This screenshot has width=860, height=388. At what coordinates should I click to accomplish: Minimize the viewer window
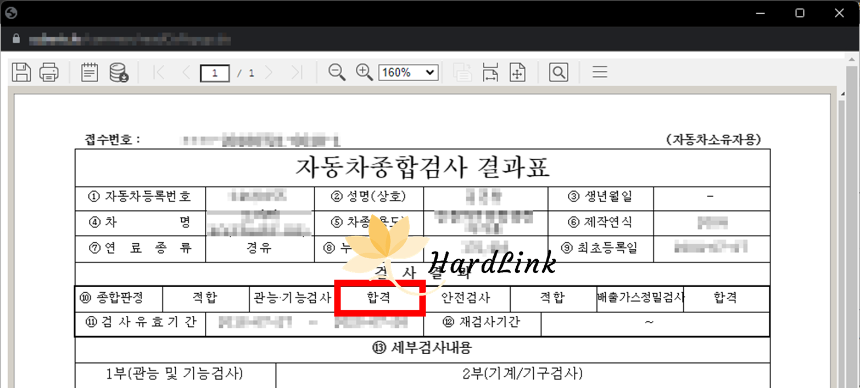pos(761,13)
